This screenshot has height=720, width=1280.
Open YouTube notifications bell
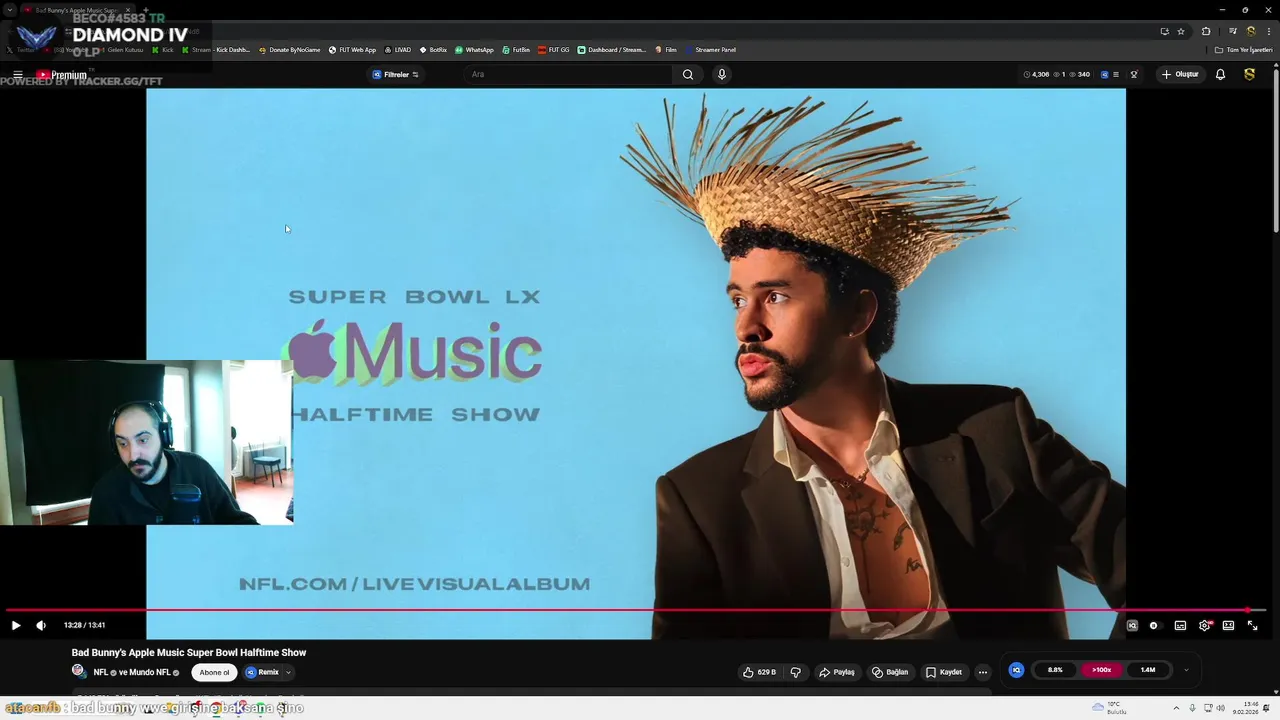coord(1220,74)
